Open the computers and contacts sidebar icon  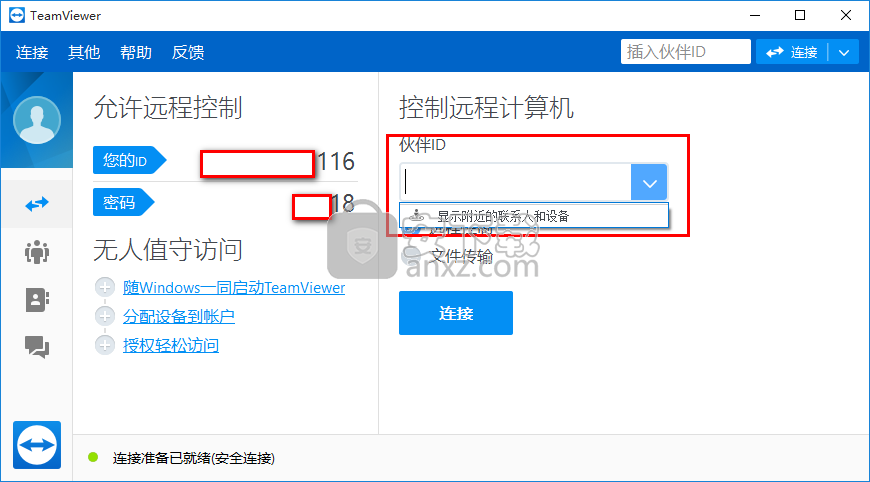37,300
